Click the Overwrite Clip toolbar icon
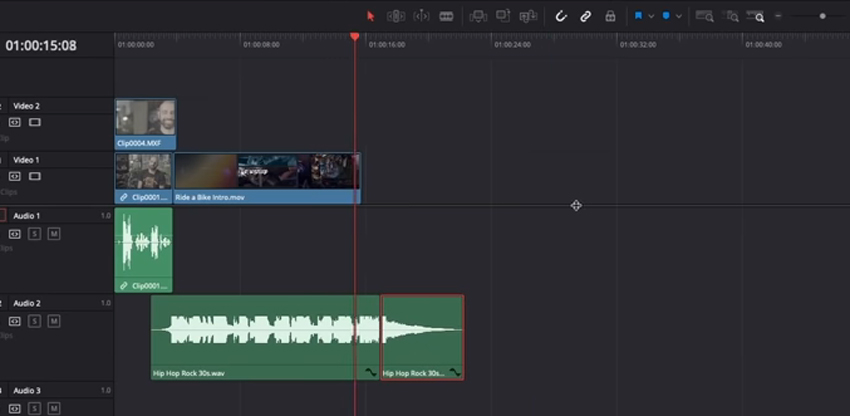Screen dimensions: 850x416 click(503, 16)
